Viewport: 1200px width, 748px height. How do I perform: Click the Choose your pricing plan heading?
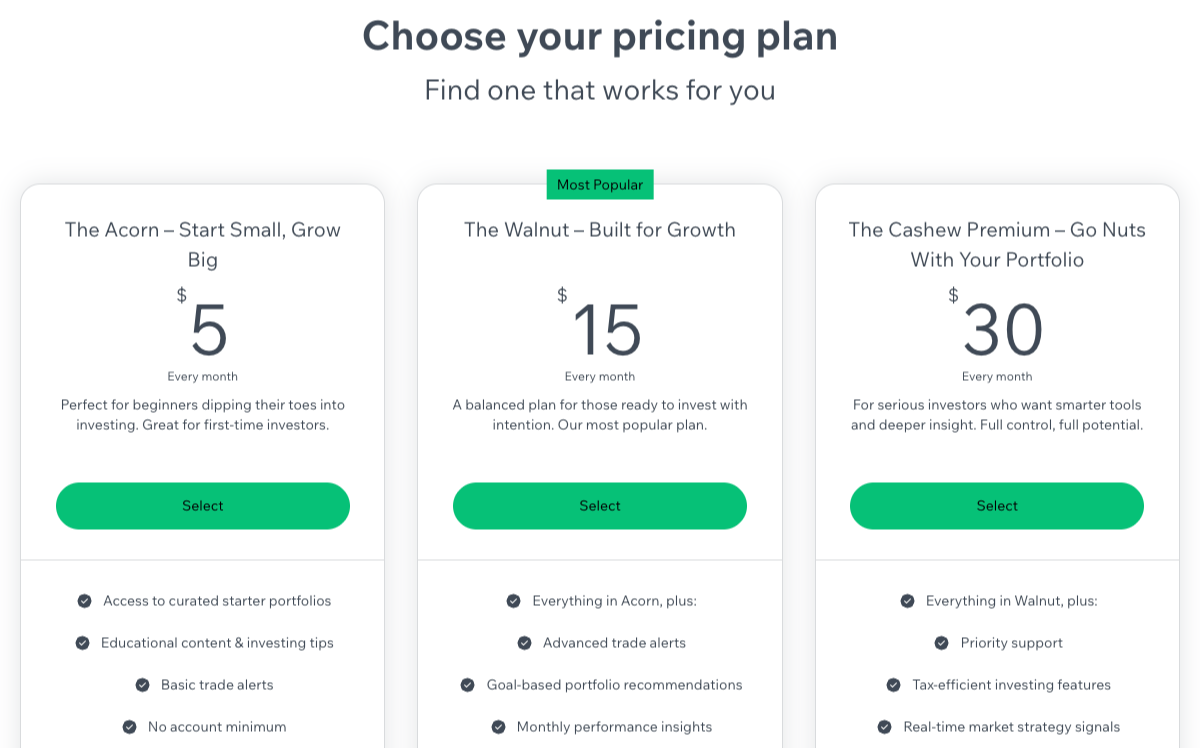point(600,37)
